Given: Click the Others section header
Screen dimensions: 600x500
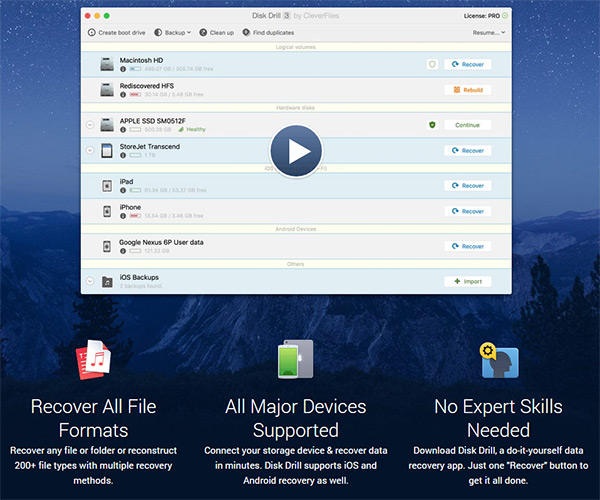Looking at the screenshot, I should [x=295, y=264].
